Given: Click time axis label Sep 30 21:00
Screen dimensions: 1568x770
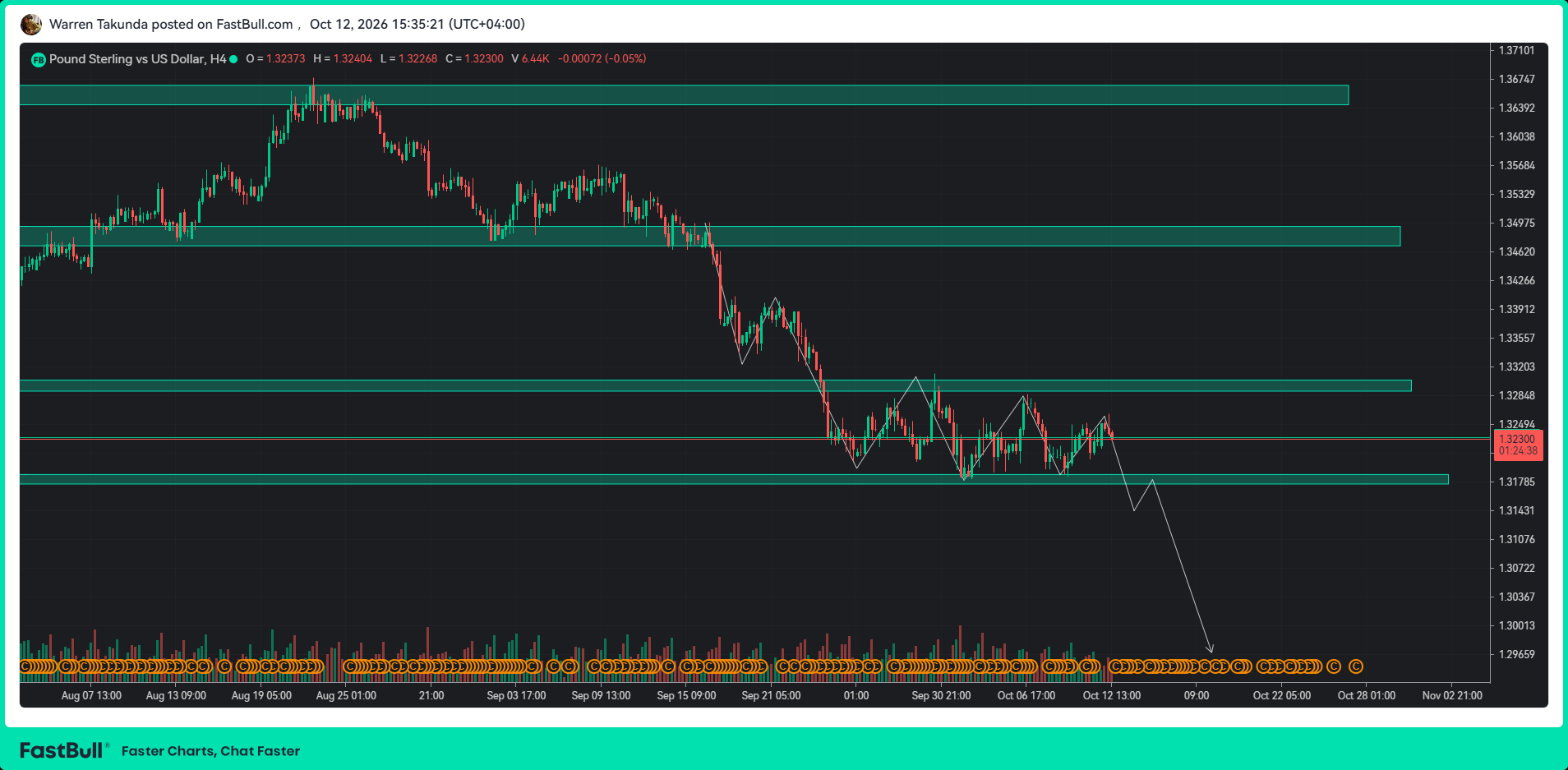Looking at the screenshot, I should pyautogui.click(x=941, y=696).
